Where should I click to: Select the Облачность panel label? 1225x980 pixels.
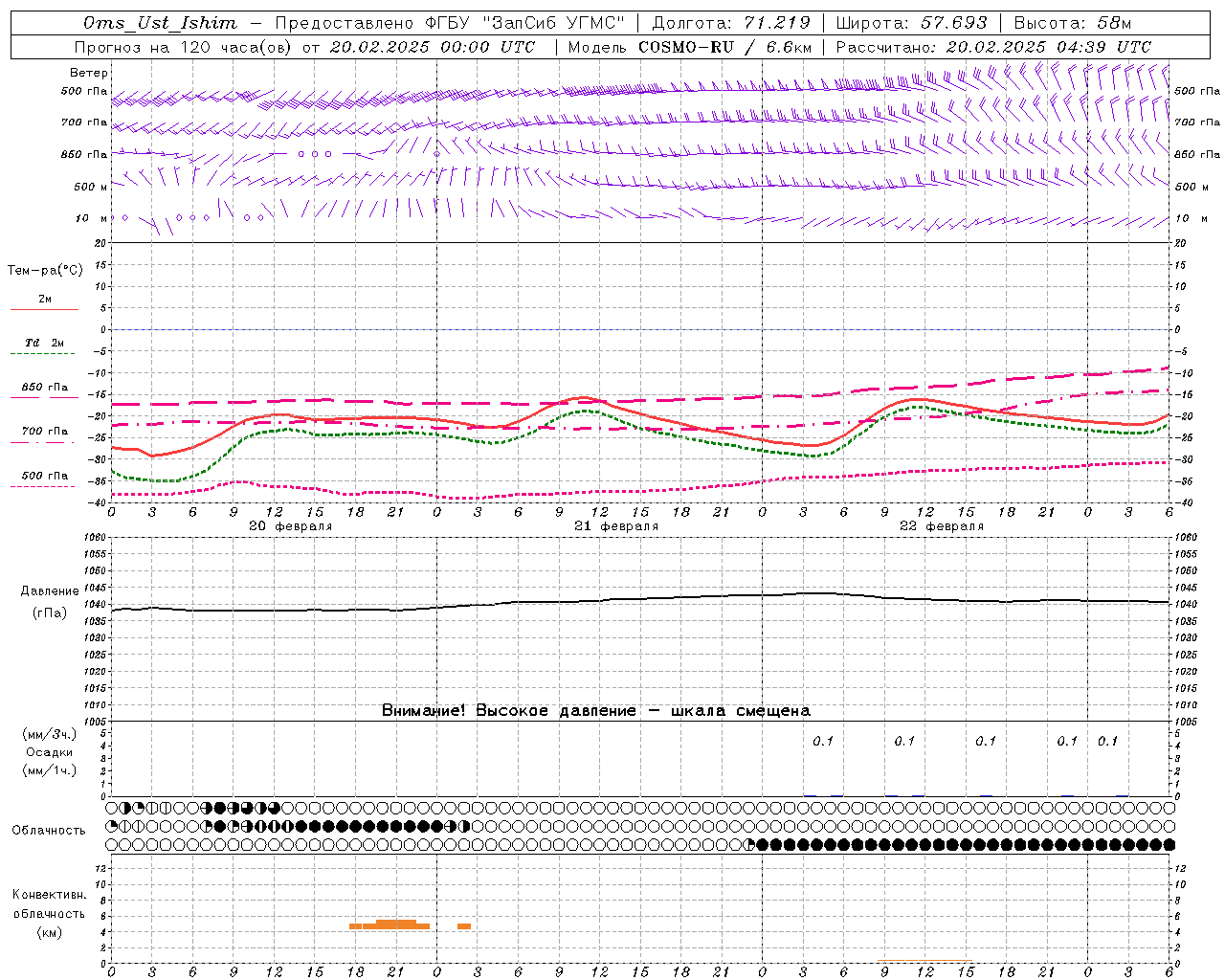point(49,831)
